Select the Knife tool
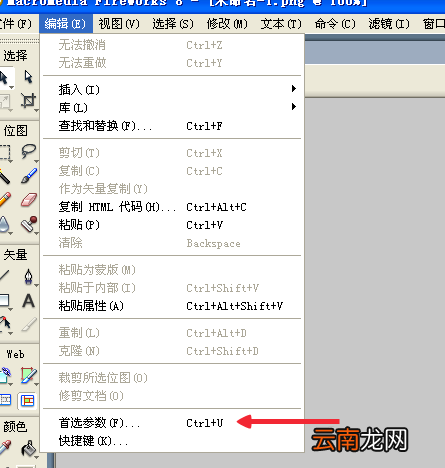Image resolution: width=445 pixels, height=468 pixels. (28, 324)
